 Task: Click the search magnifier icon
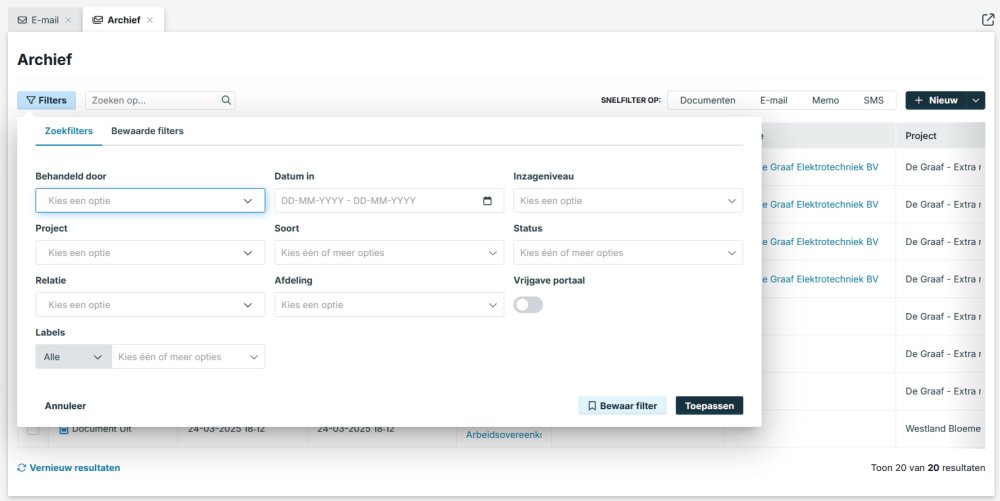click(226, 100)
